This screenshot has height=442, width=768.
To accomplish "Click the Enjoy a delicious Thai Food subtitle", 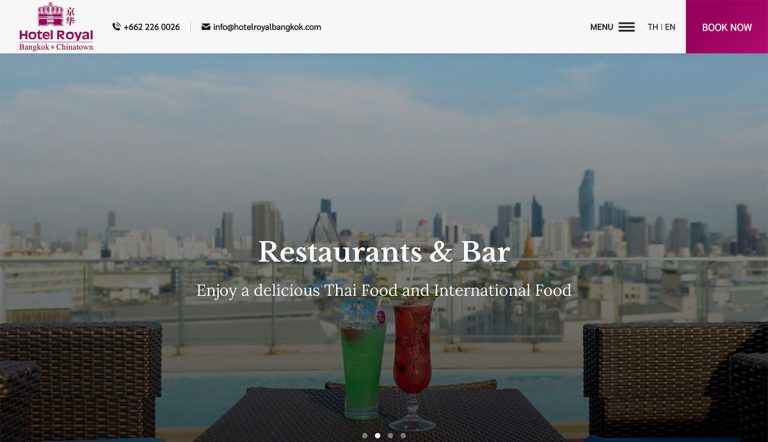I will tap(384, 290).
